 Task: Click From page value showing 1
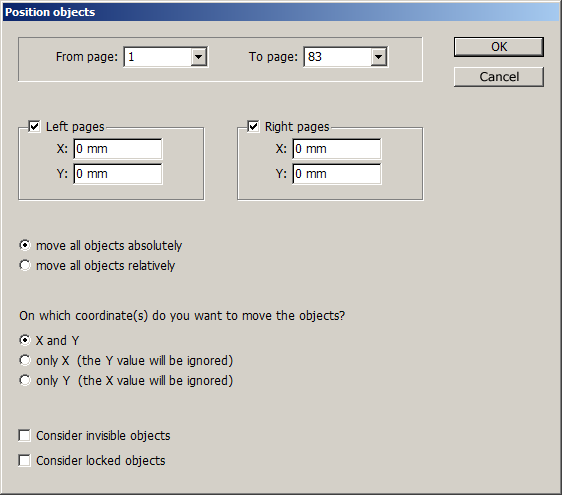pos(158,57)
